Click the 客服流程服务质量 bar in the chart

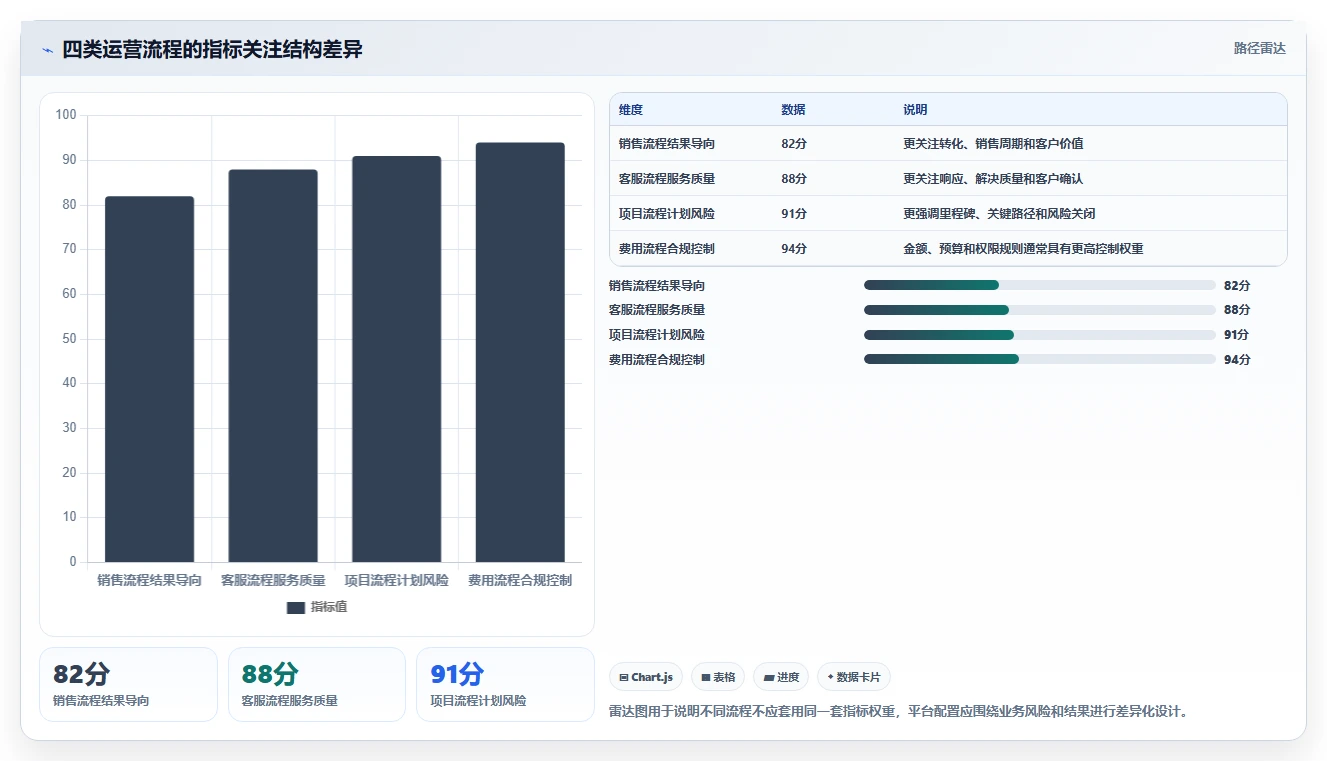click(x=273, y=366)
